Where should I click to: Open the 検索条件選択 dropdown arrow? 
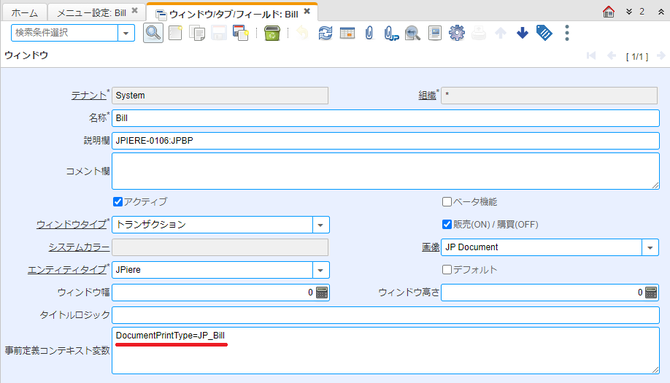[x=126, y=33]
